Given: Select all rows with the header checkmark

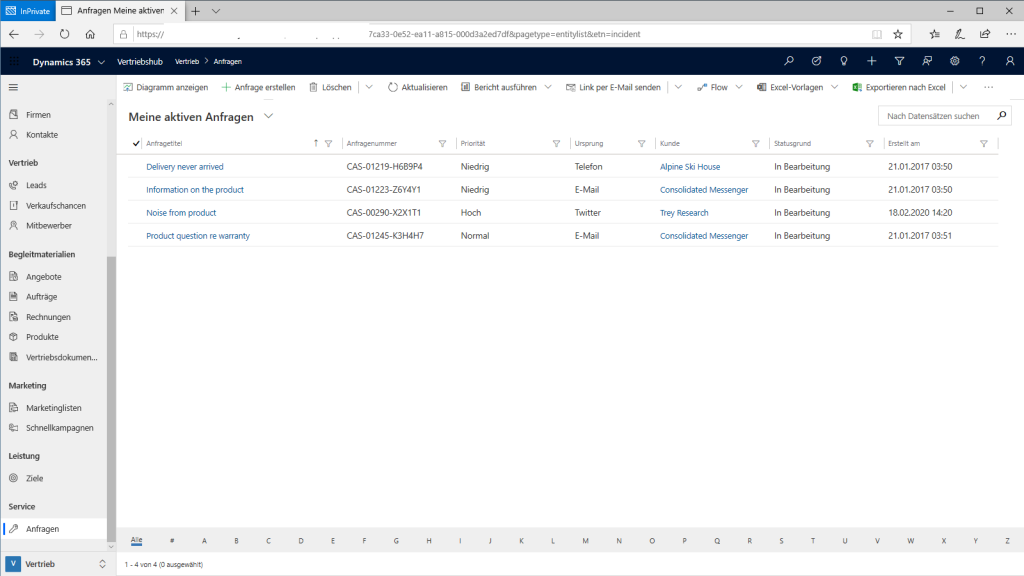Looking at the screenshot, I should [x=135, y=143].
